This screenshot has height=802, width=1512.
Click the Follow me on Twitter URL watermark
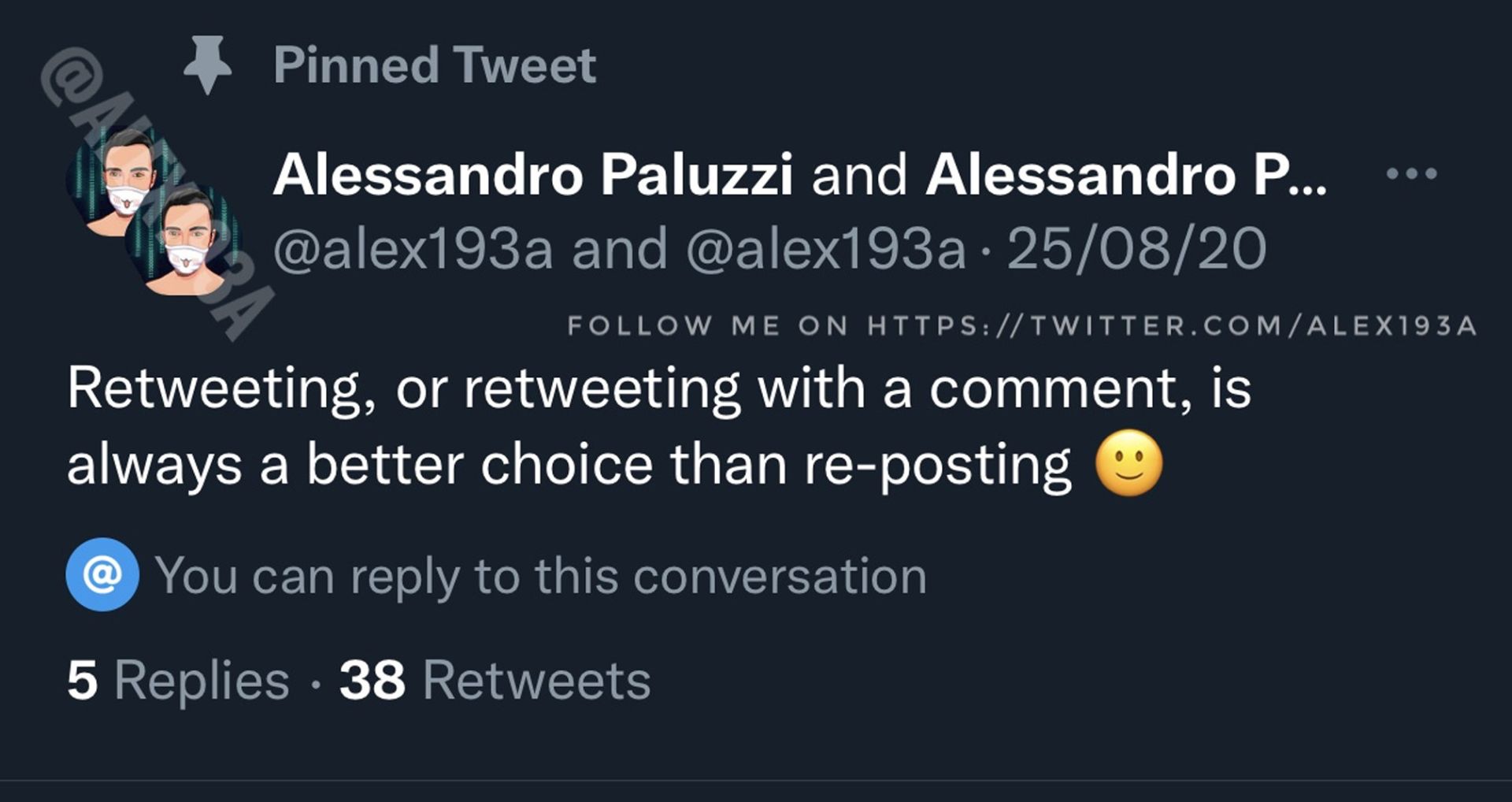pyautogui.click(x=1021, y=325)
